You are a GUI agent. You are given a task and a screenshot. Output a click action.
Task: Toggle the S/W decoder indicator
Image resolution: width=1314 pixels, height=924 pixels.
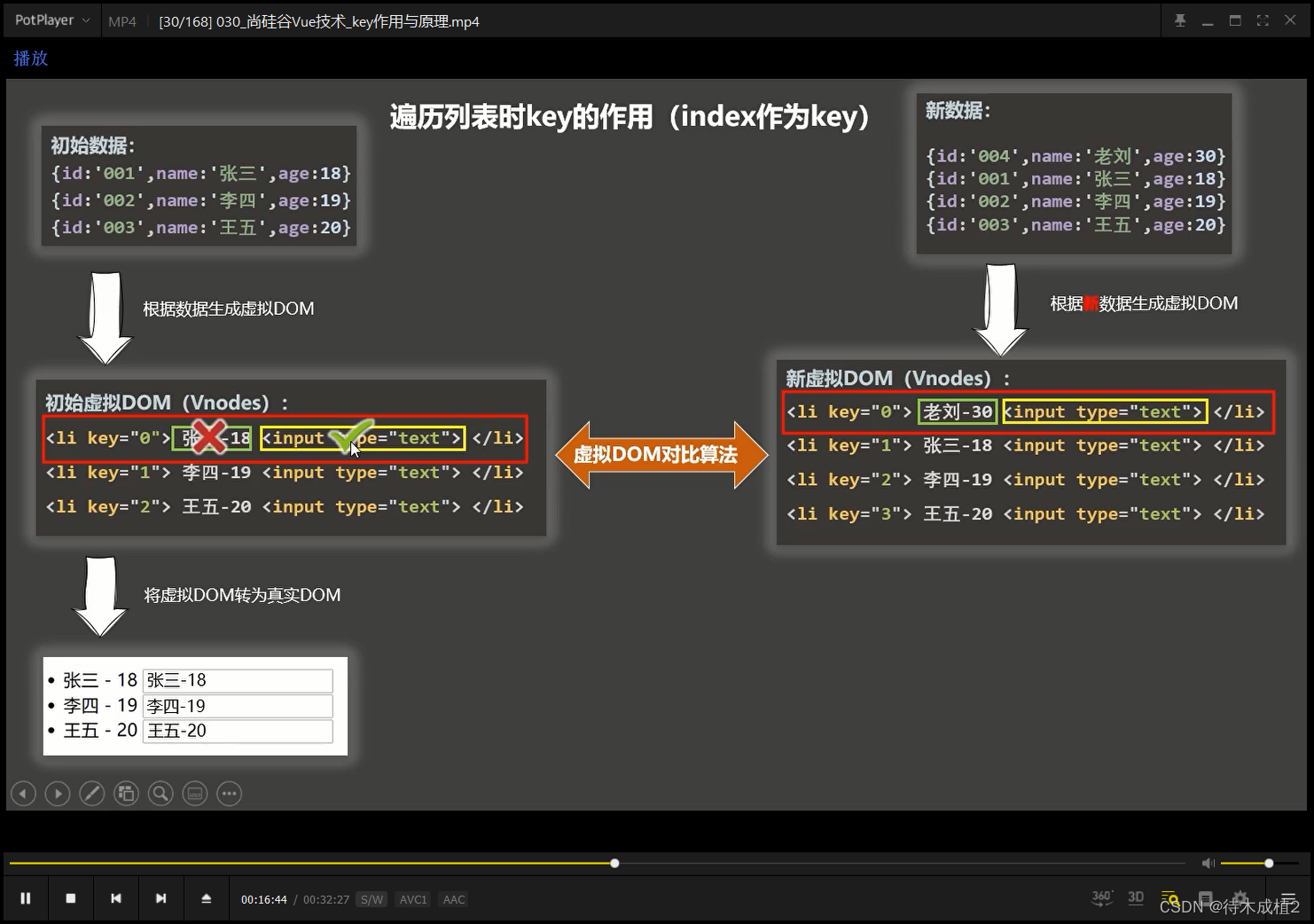coord(372,899)
